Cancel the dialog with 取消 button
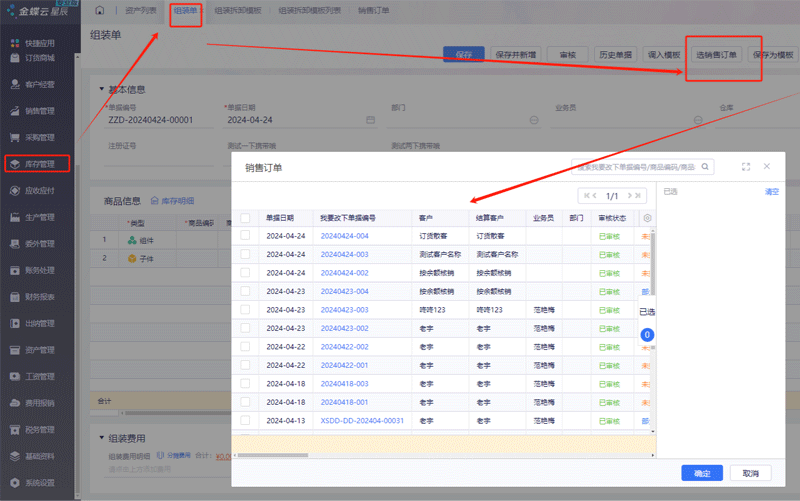800x501 pixels. tap(751, 473)
